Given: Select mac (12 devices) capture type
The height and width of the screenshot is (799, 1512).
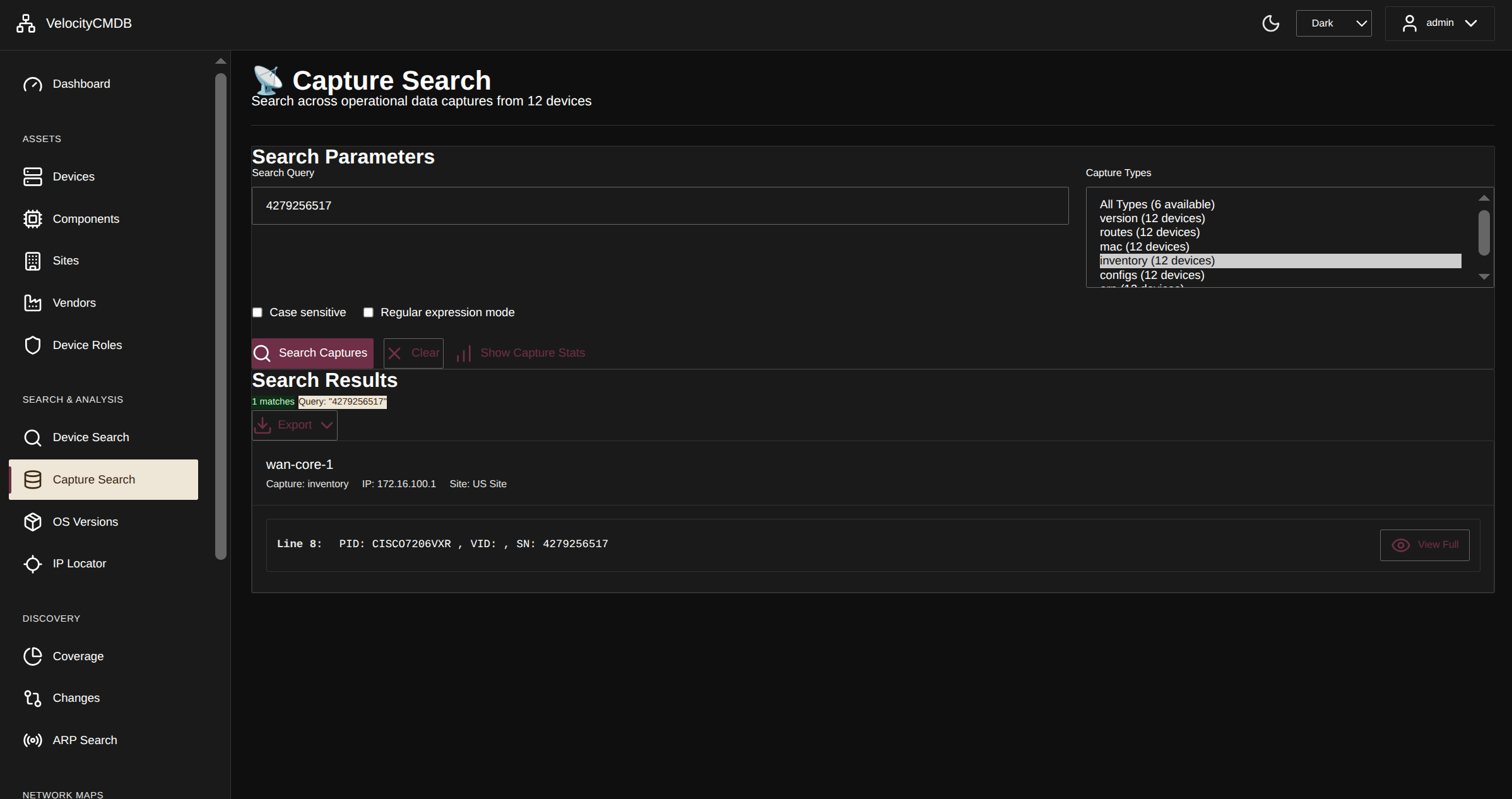Looking at the screenshot, I should point(1280,247).
